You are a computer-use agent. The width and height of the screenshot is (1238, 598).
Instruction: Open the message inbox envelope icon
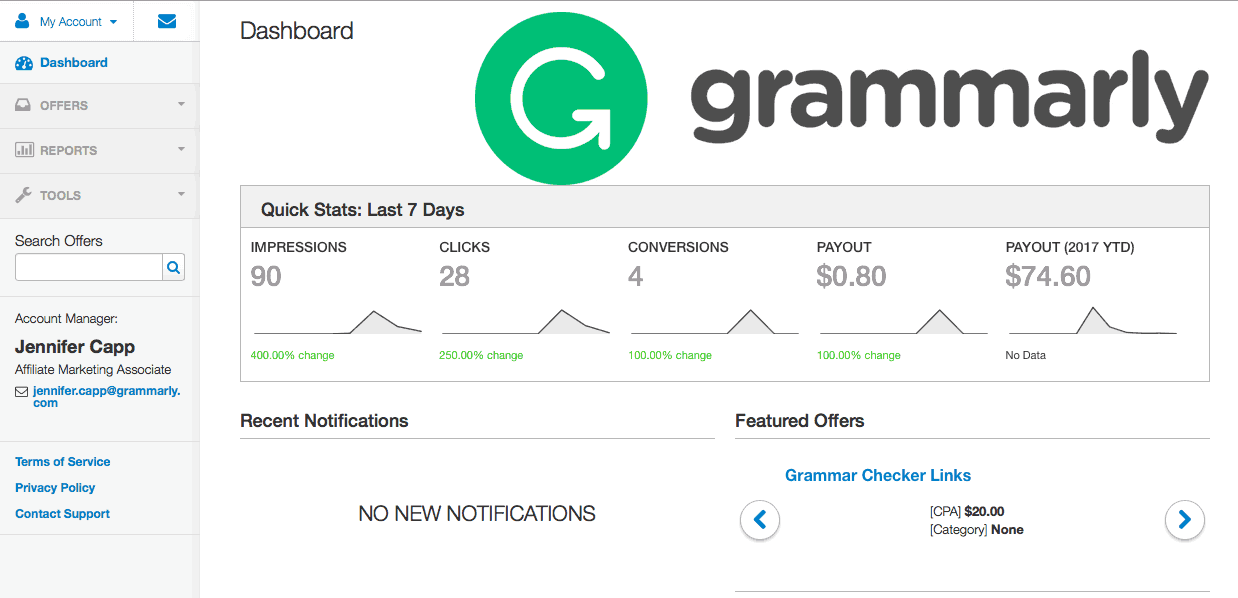[166, 20]
